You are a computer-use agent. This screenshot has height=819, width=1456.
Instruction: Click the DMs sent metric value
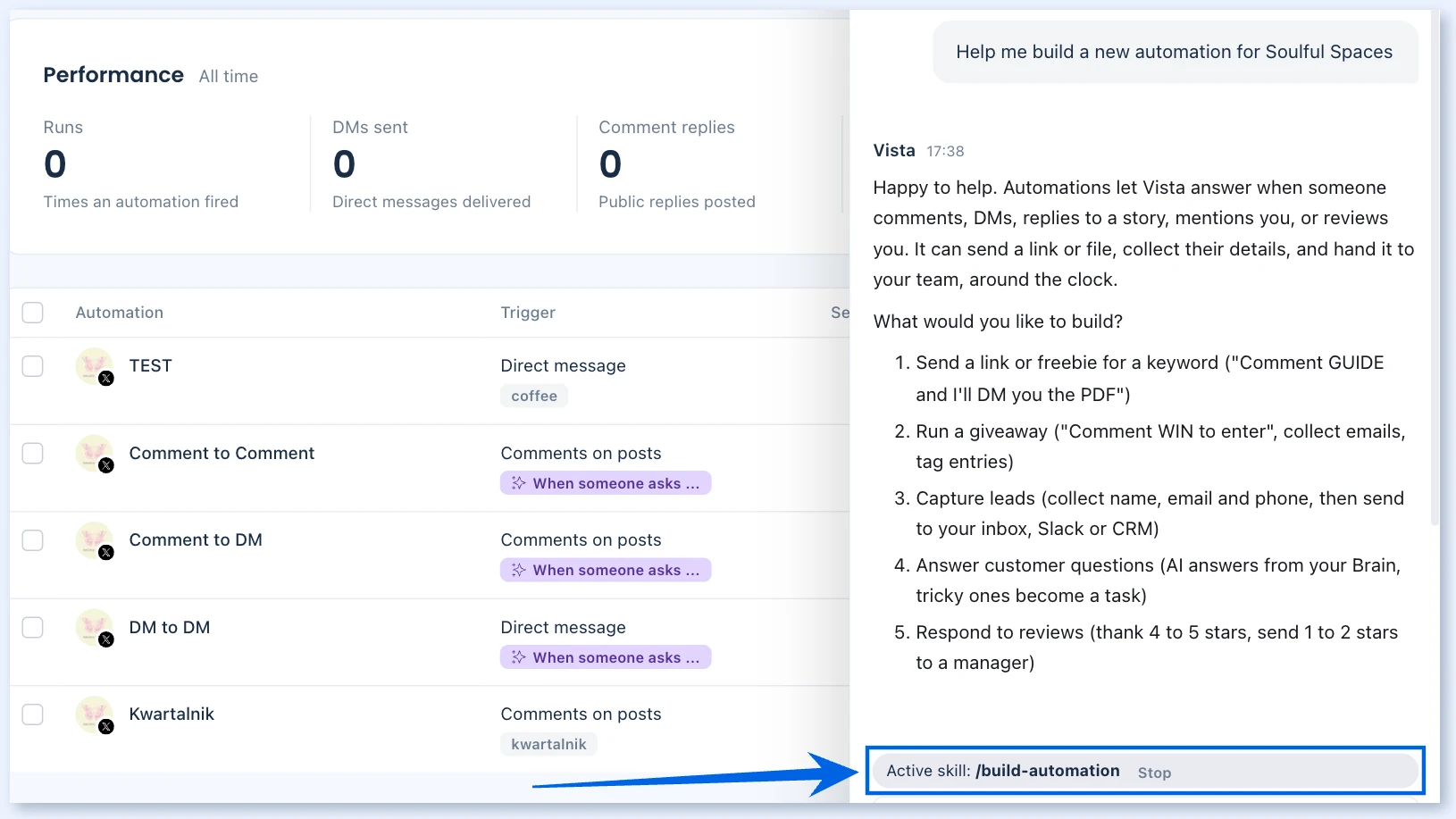[x=344, y=164]
